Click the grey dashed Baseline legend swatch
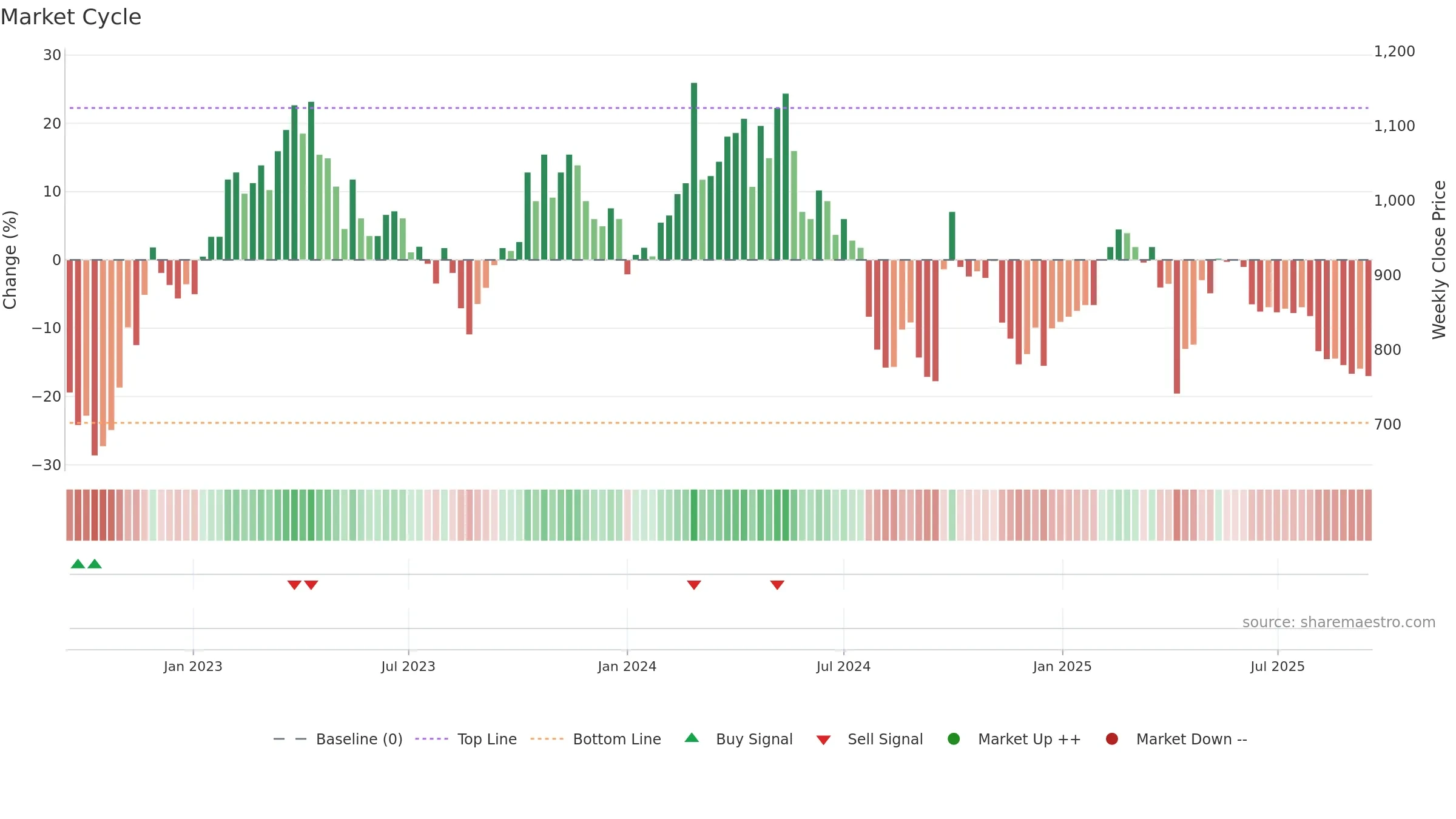Screen dimensions: 1456x819 pos(290,739)
